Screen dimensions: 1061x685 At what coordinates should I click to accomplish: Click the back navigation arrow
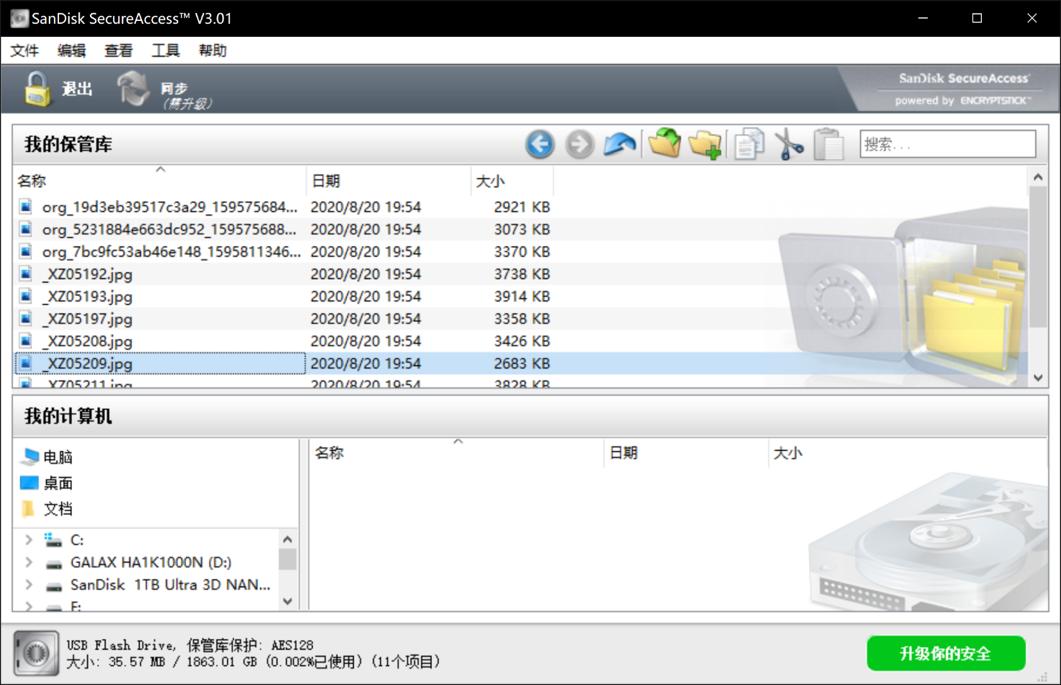(x=539, y=144)
